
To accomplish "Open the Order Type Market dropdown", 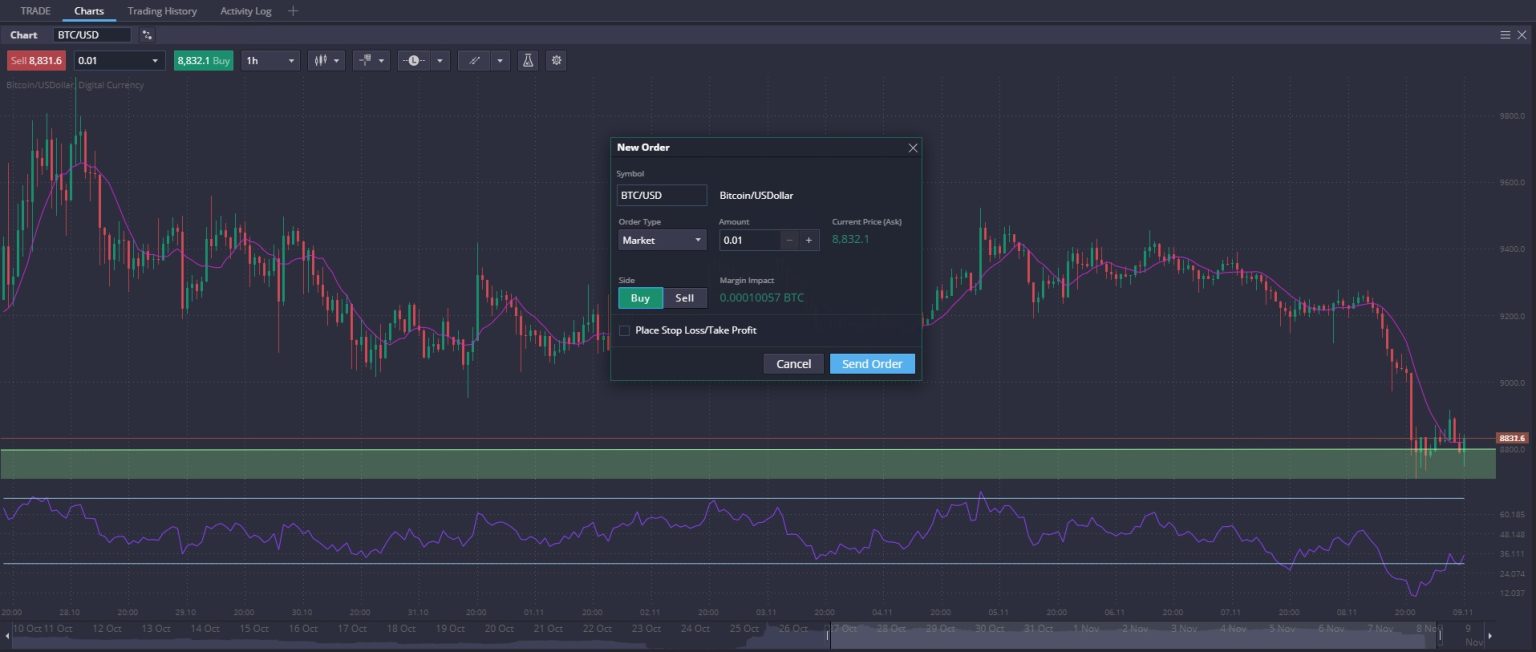I will (662, 240).
